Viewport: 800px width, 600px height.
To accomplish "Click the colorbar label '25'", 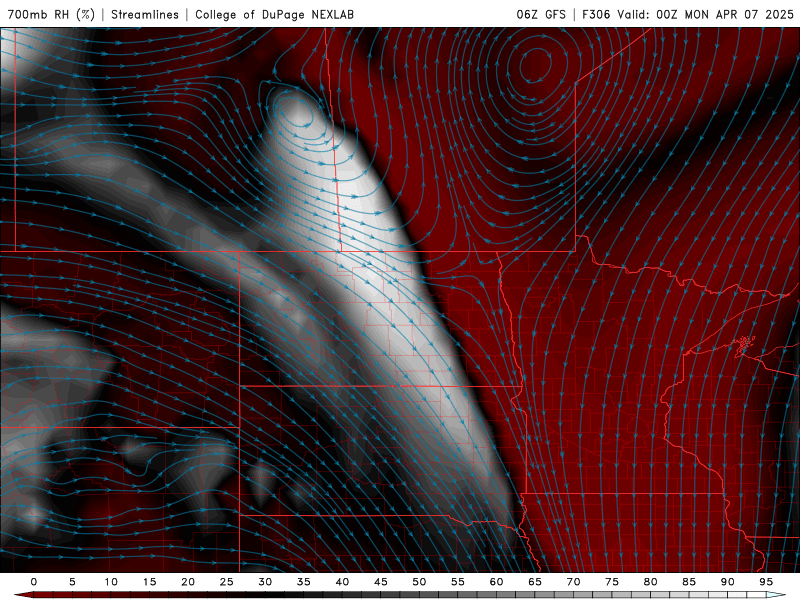I will tap(227, 582).
